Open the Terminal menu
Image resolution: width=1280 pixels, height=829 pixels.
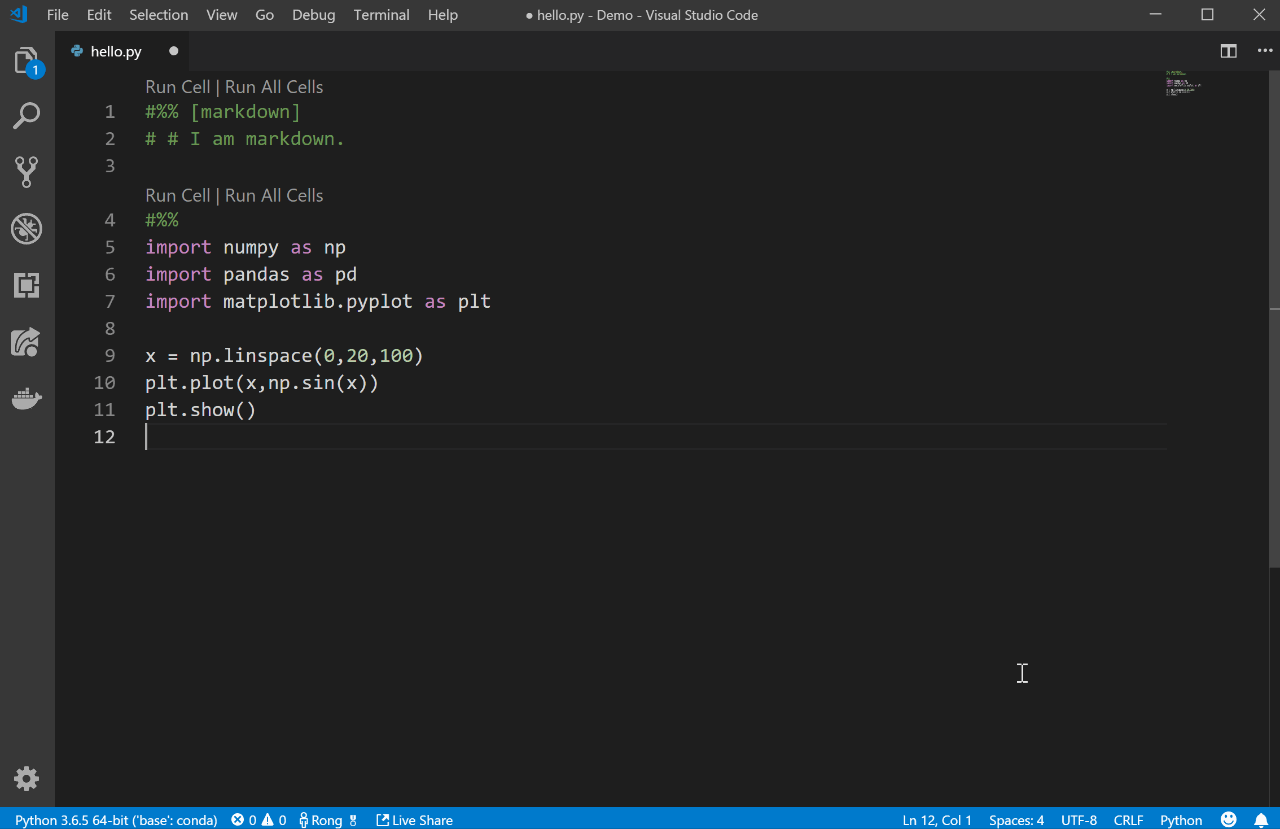tap(381, 15)
